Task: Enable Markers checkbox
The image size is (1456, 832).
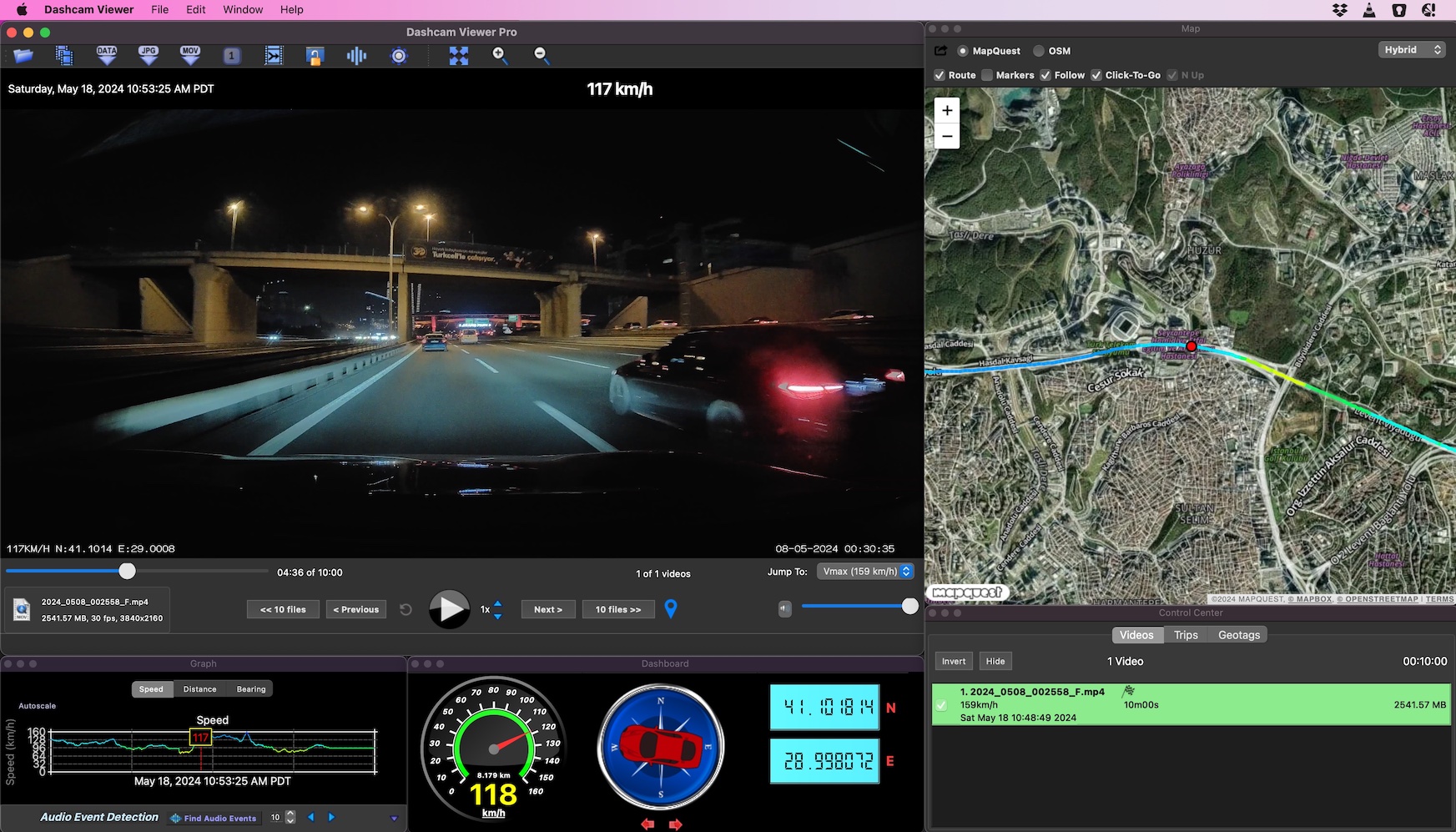Action: 987,75
